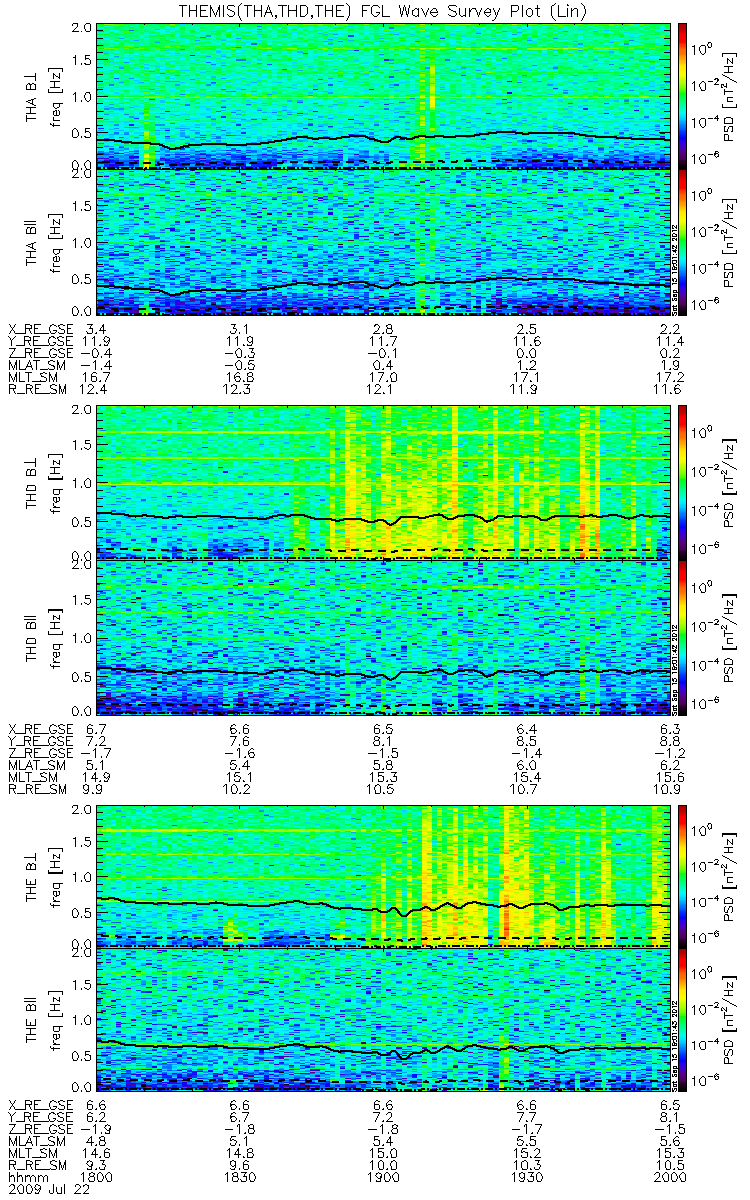Select the THA B-parallel spectrogram panel
This screenshot has height=1200, width=750.
[x=383, y=241]
